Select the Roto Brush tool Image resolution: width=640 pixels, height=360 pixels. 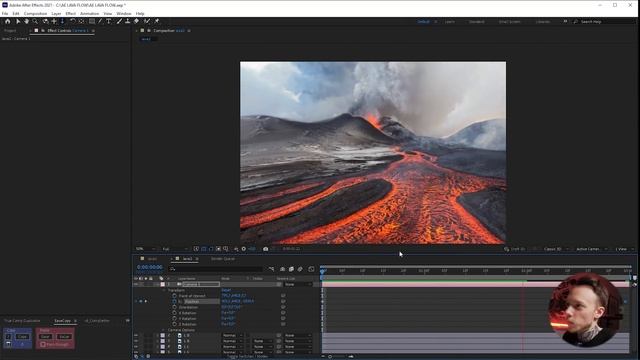point(147,21)
